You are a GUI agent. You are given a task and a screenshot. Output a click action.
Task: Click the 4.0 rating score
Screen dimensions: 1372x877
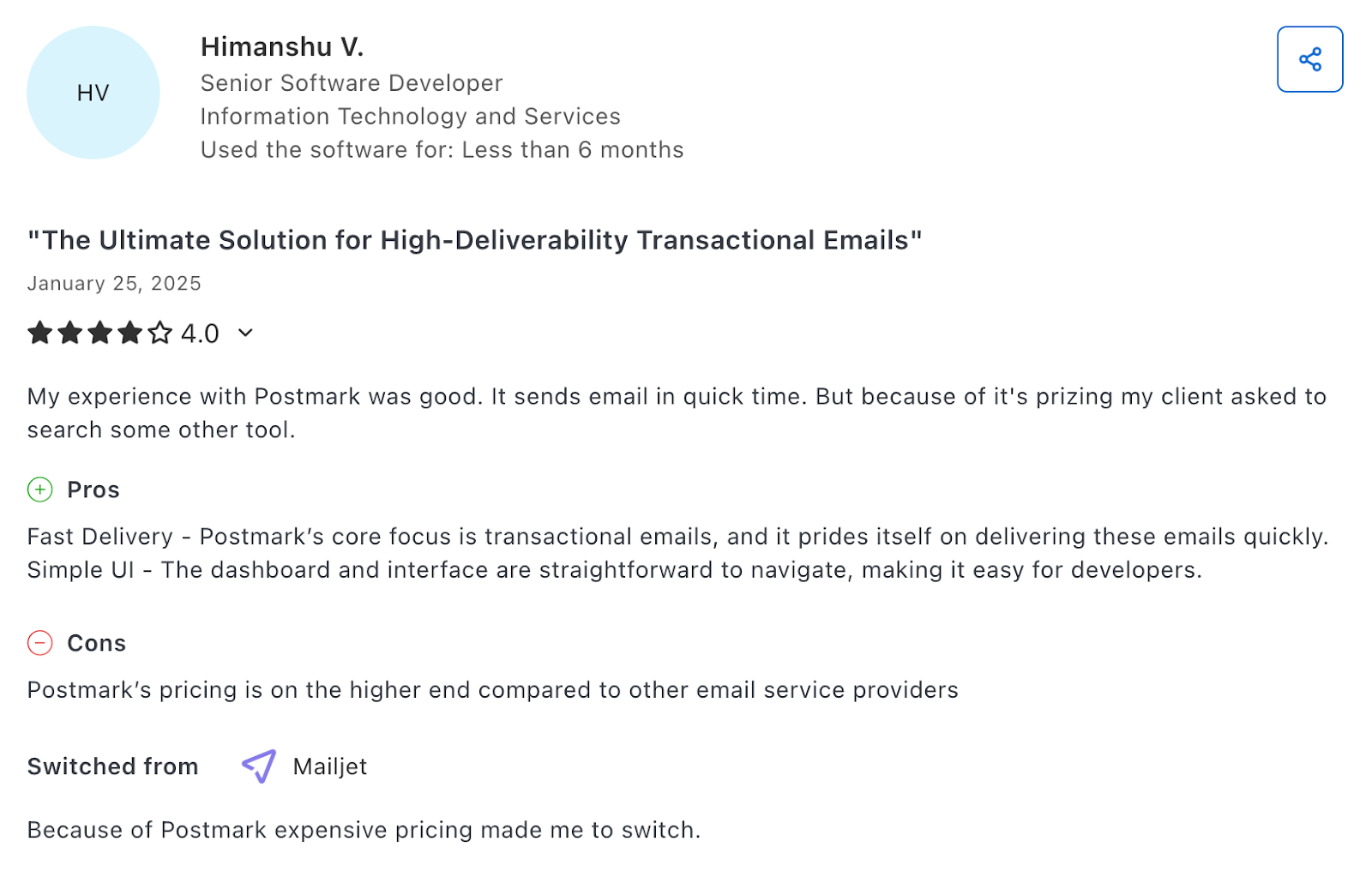tap(200, 333)
